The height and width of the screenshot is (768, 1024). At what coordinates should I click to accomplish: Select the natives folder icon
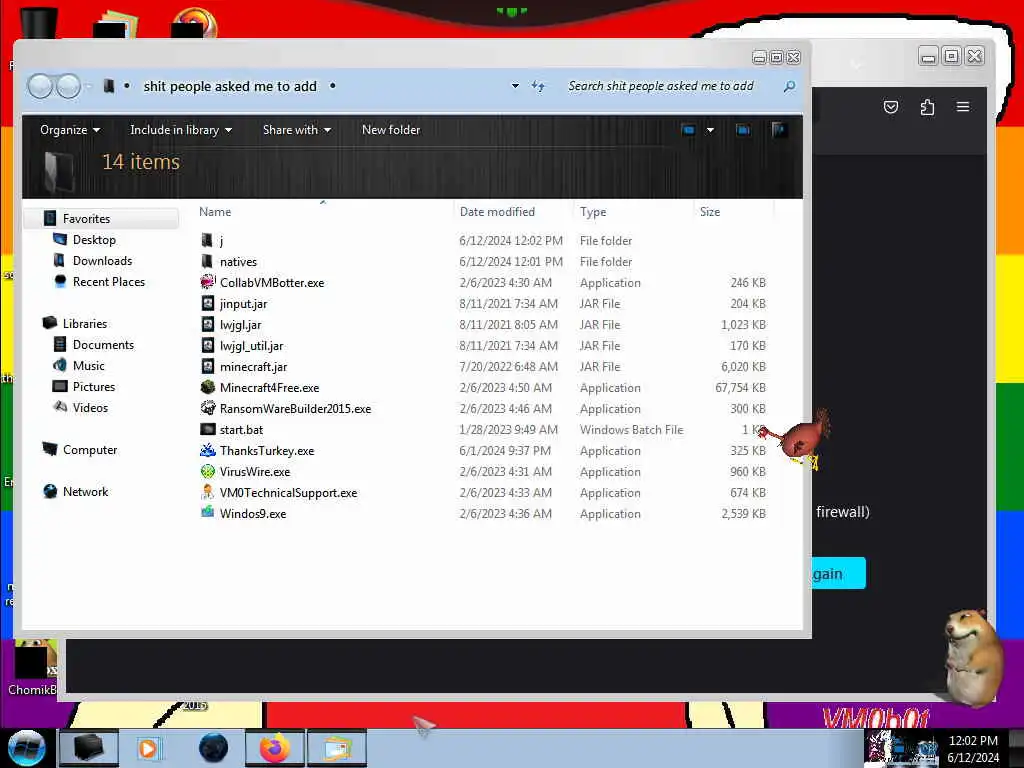(207, 261)
